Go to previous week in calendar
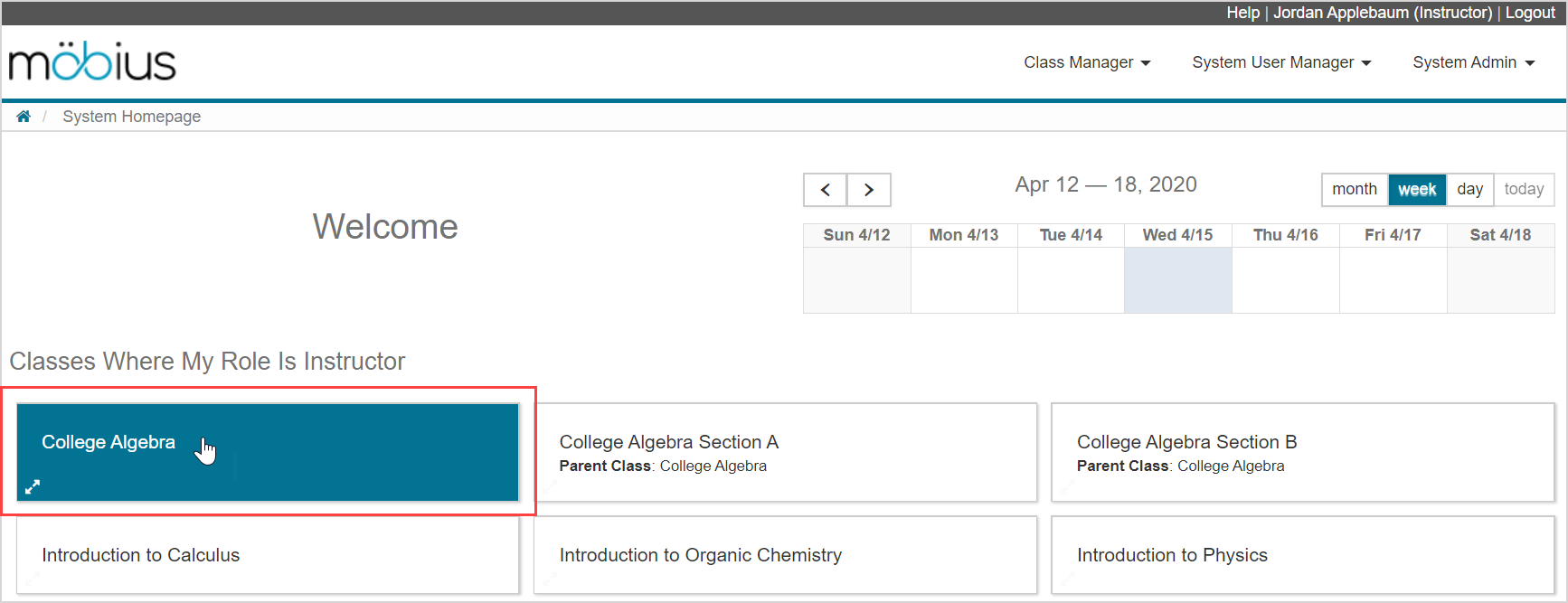This screenshot has height=603, width=1568. (825, 190)
